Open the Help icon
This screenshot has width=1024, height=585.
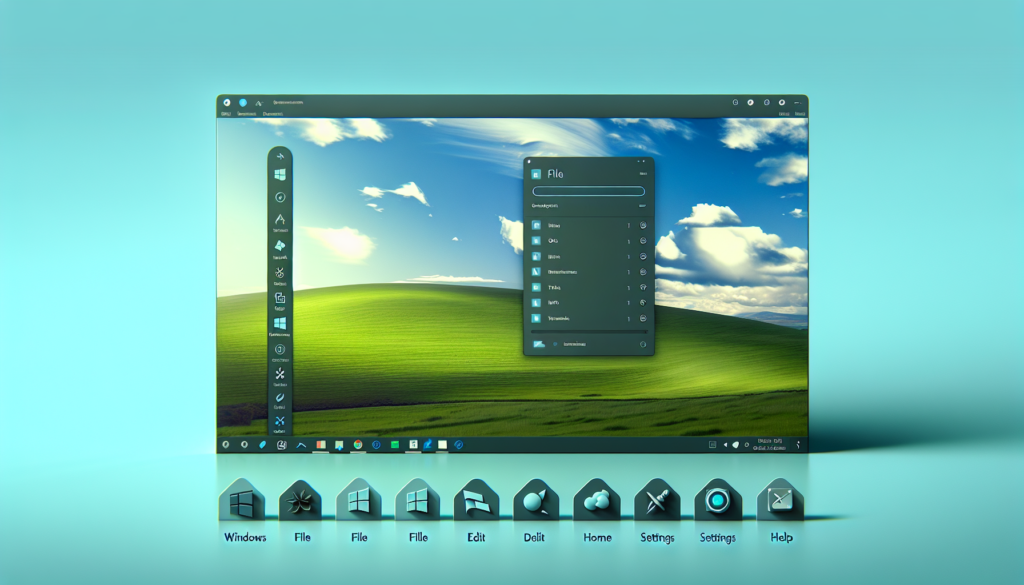[778, 503]
